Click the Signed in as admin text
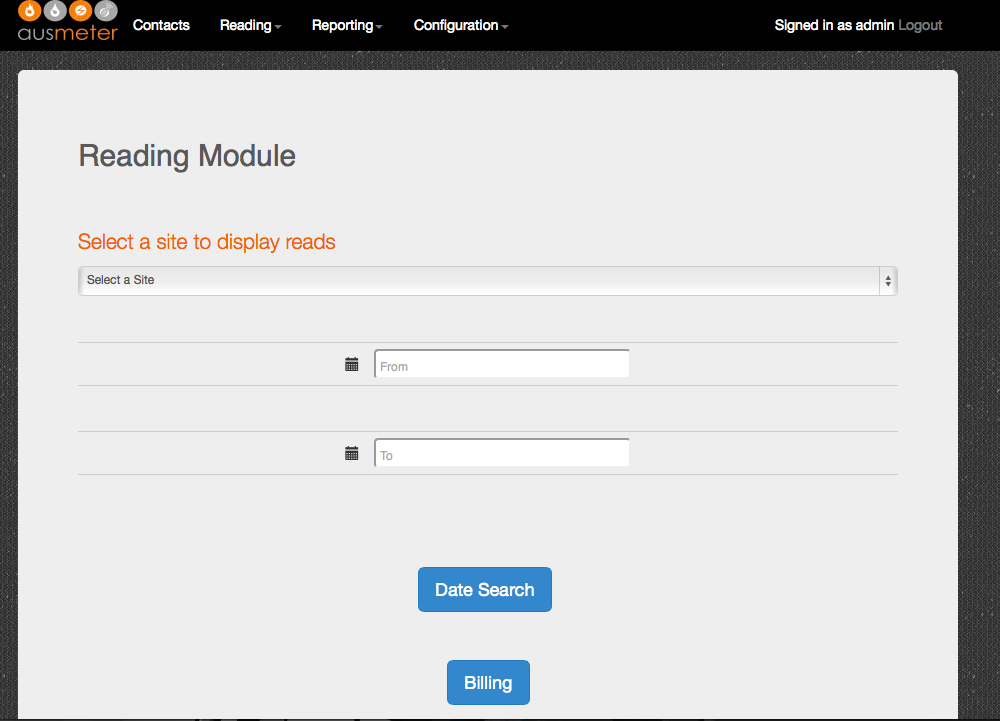The height and width of the screenshot is (721, 1000). point(834,25)
